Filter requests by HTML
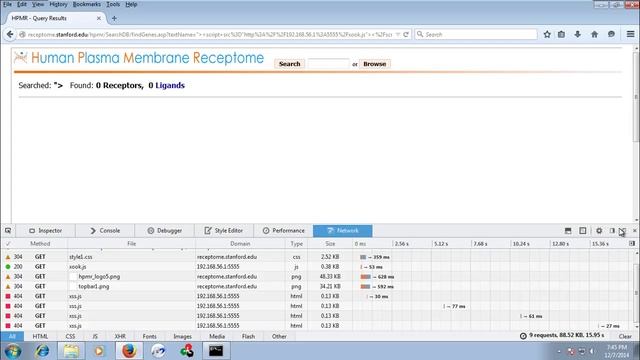This screenshot has height=360, width=640. pyautogui.click(x=40, y=336)
